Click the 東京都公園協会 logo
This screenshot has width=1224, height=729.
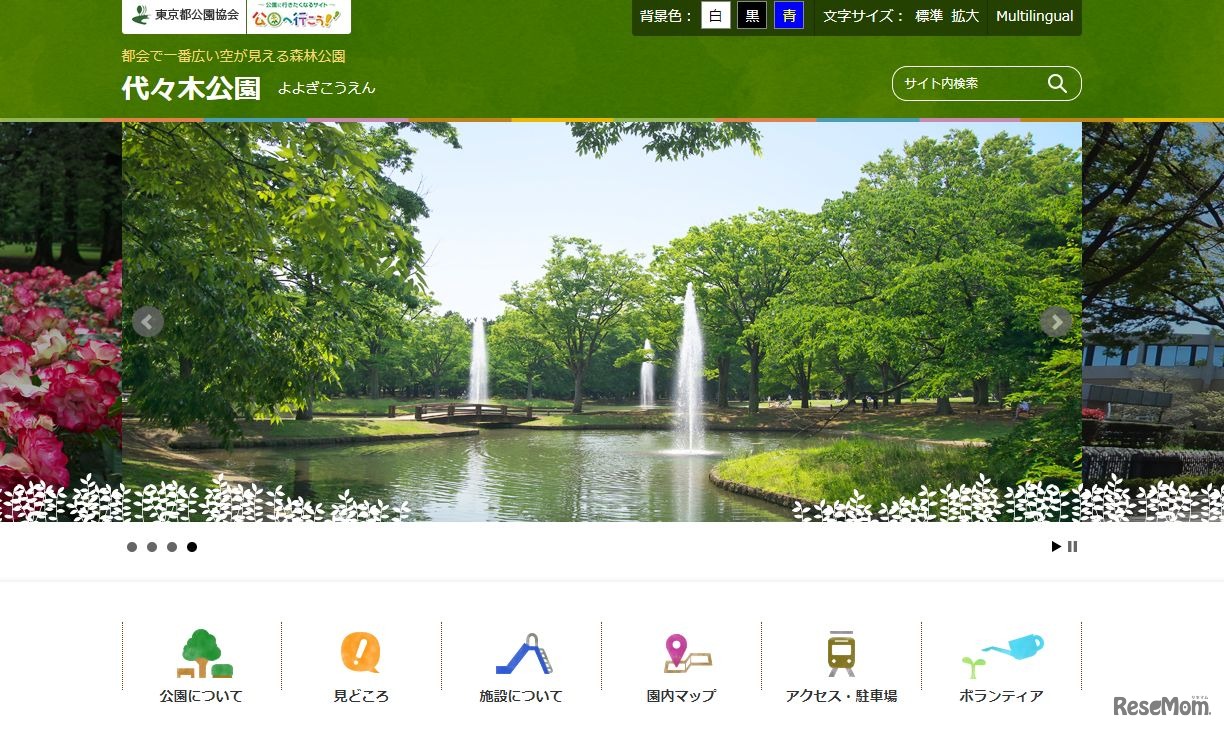(185, 16)
